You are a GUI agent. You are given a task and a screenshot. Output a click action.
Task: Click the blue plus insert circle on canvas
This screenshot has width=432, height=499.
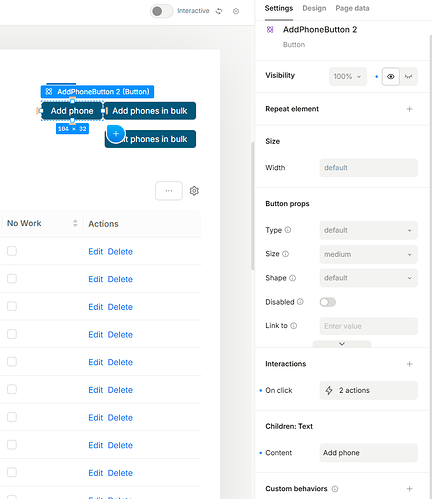point(116,134)
